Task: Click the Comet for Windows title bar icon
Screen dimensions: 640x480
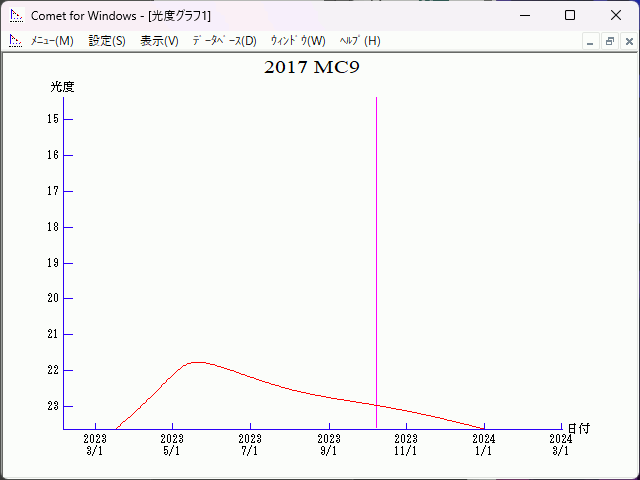Action: click(15, 15)
